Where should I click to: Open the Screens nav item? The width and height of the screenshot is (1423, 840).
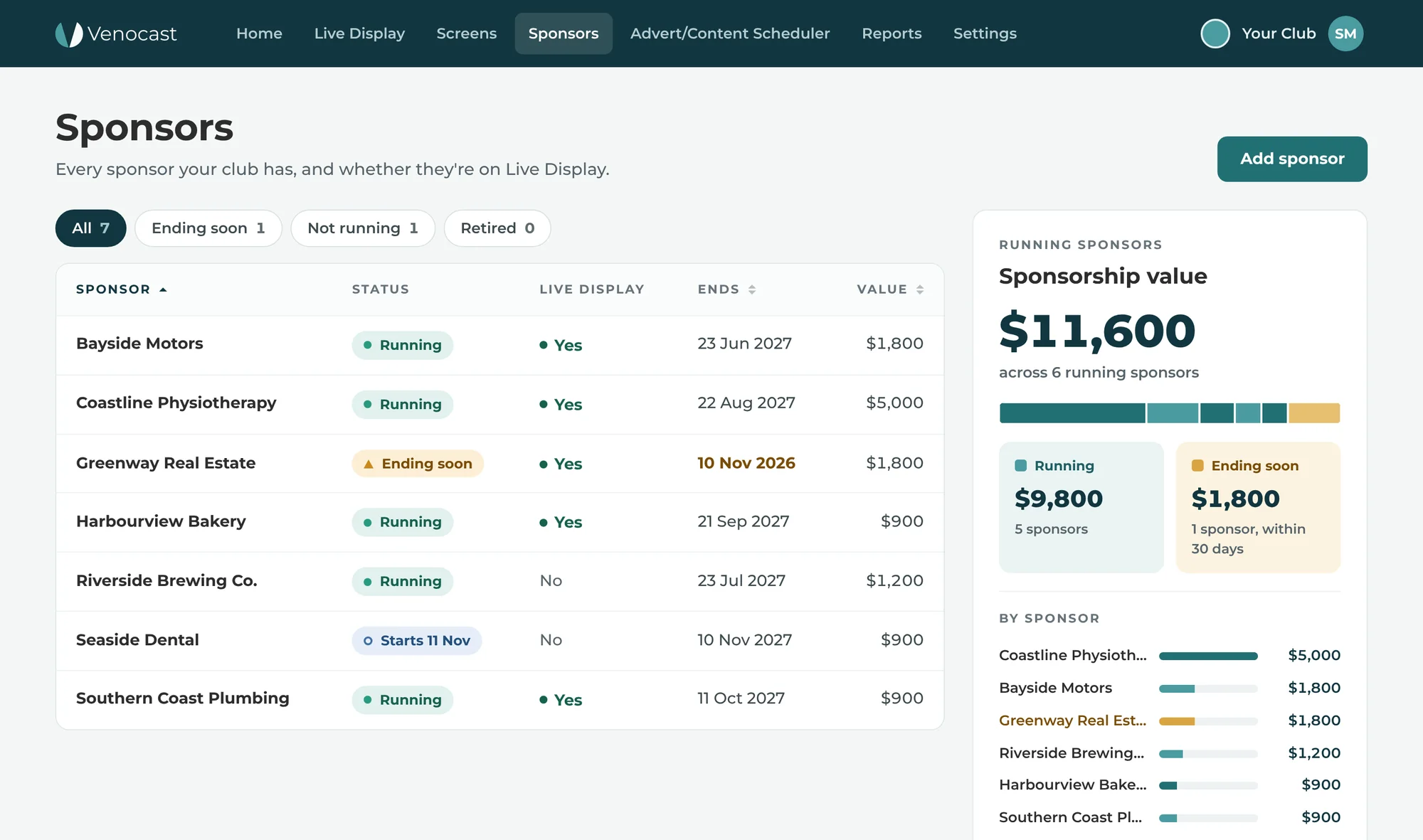(467, 33)
